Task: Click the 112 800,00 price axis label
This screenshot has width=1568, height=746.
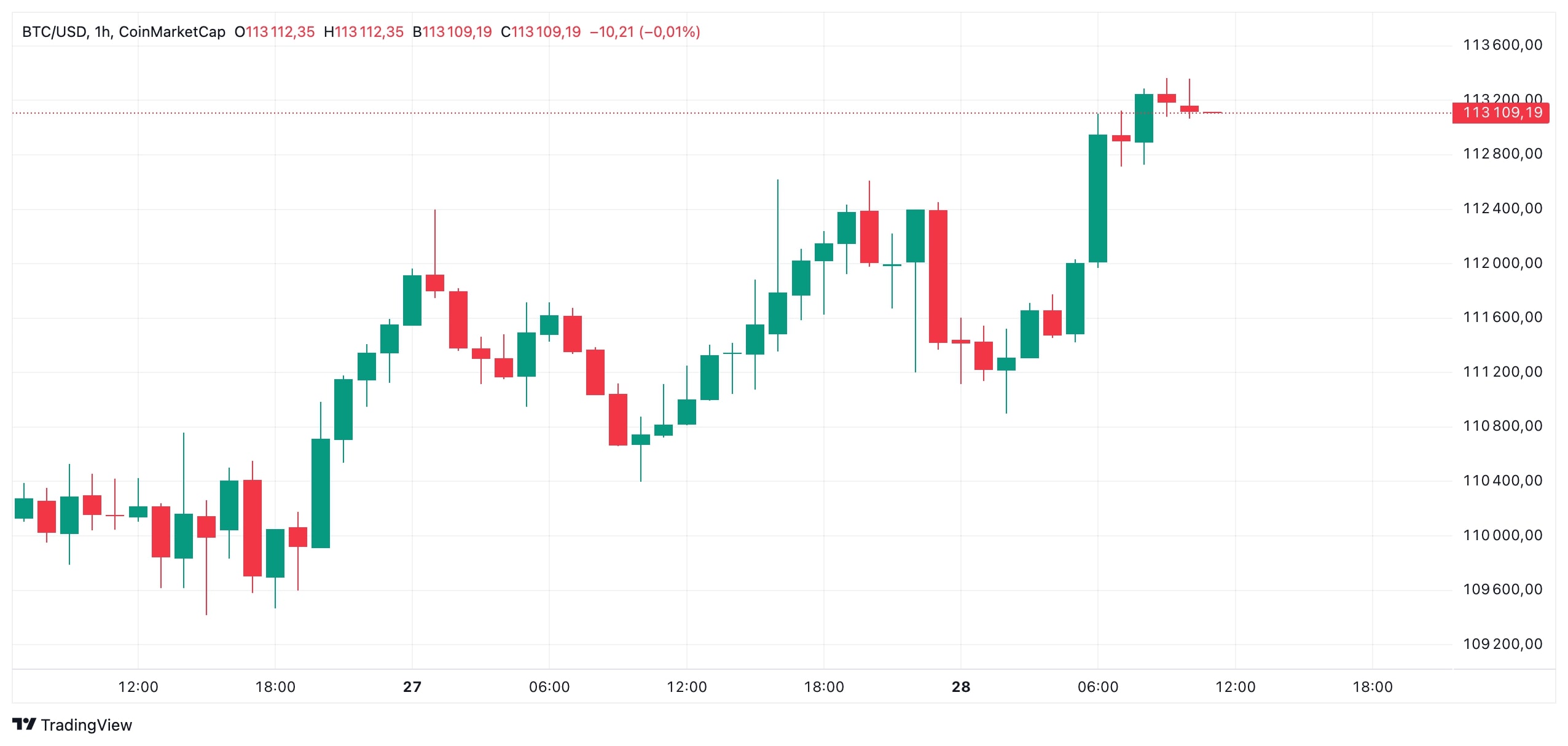Action: 1503,154
